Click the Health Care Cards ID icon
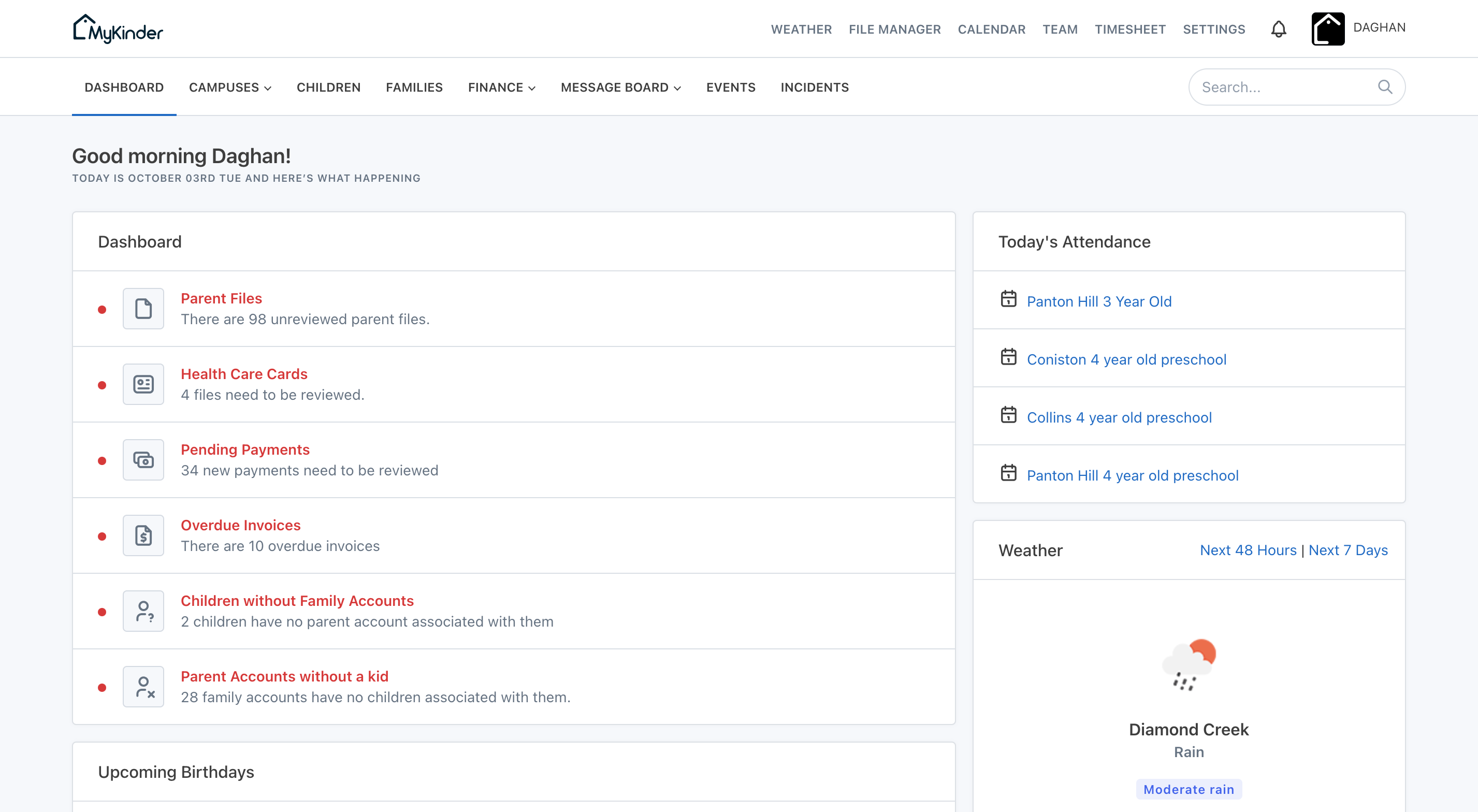Screen dimensions: 1478x812 coord(143,384)
